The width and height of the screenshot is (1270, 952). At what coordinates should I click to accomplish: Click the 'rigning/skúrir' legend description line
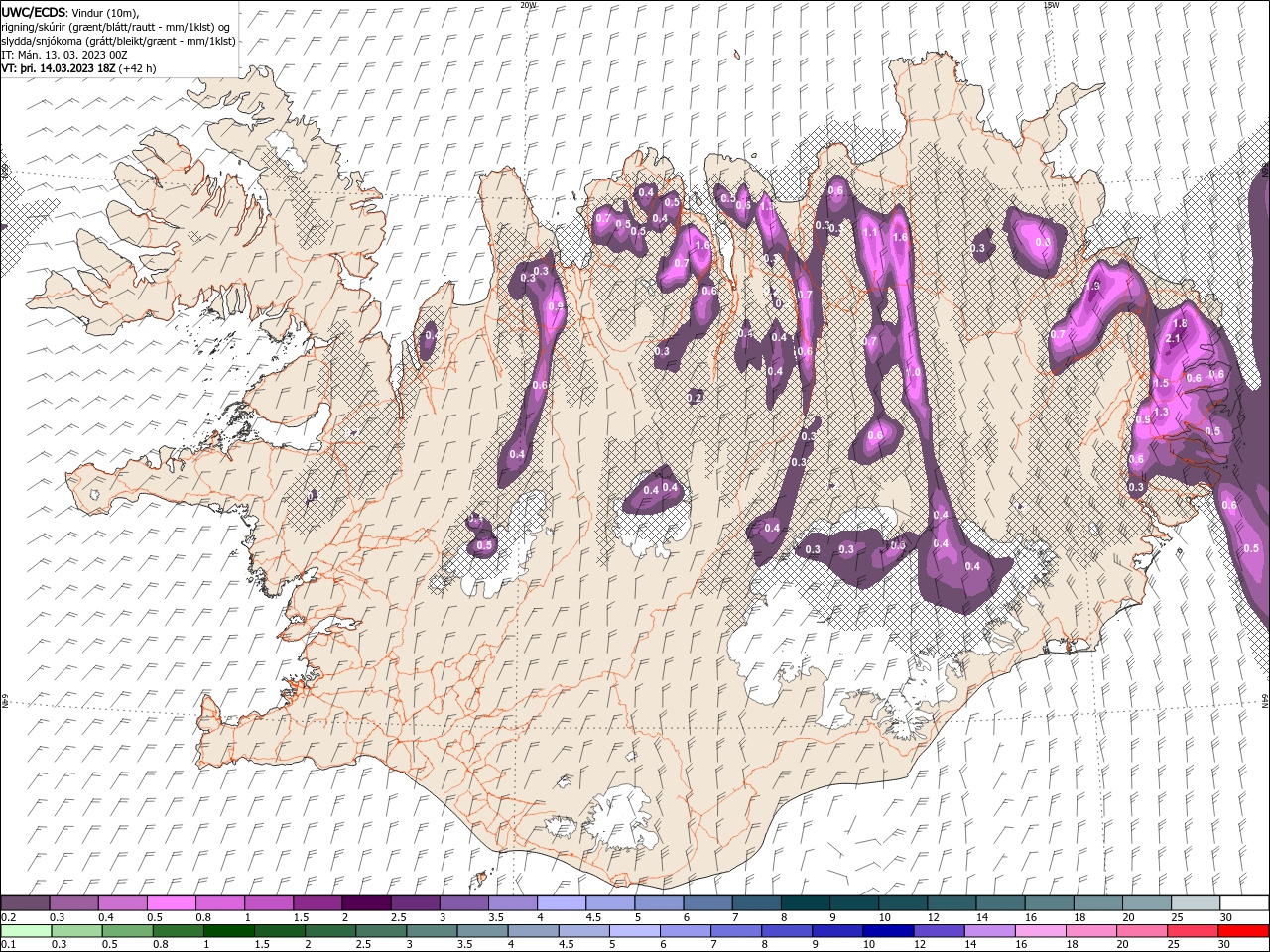(117, 27)
